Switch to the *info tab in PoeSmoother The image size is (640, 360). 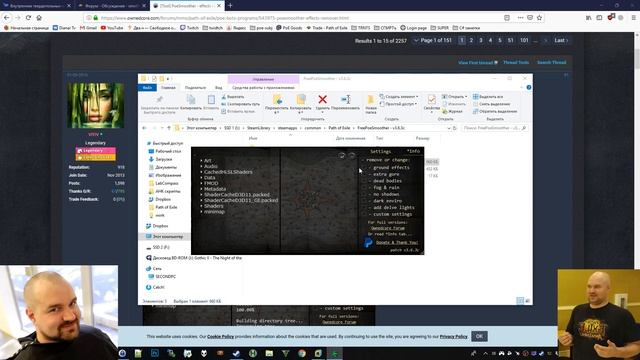click(x=413, y=151)
